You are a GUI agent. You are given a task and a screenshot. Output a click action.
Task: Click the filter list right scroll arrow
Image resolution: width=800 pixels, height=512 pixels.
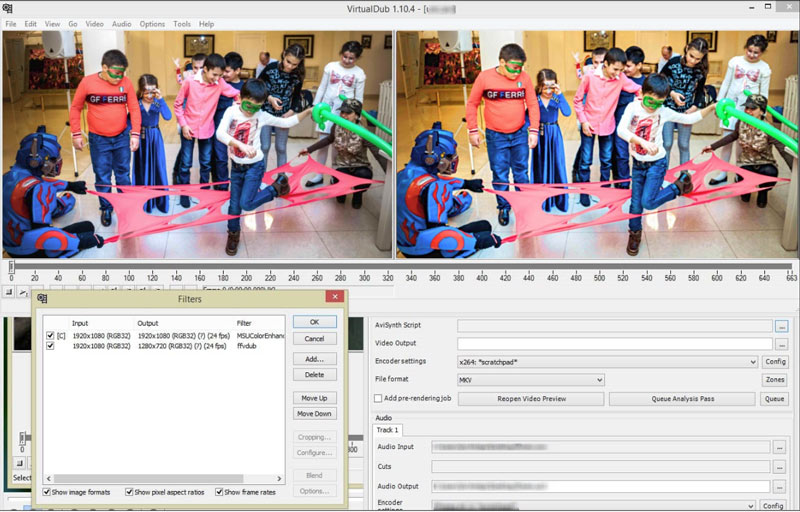pyautogui.click(x=279, y=478)
